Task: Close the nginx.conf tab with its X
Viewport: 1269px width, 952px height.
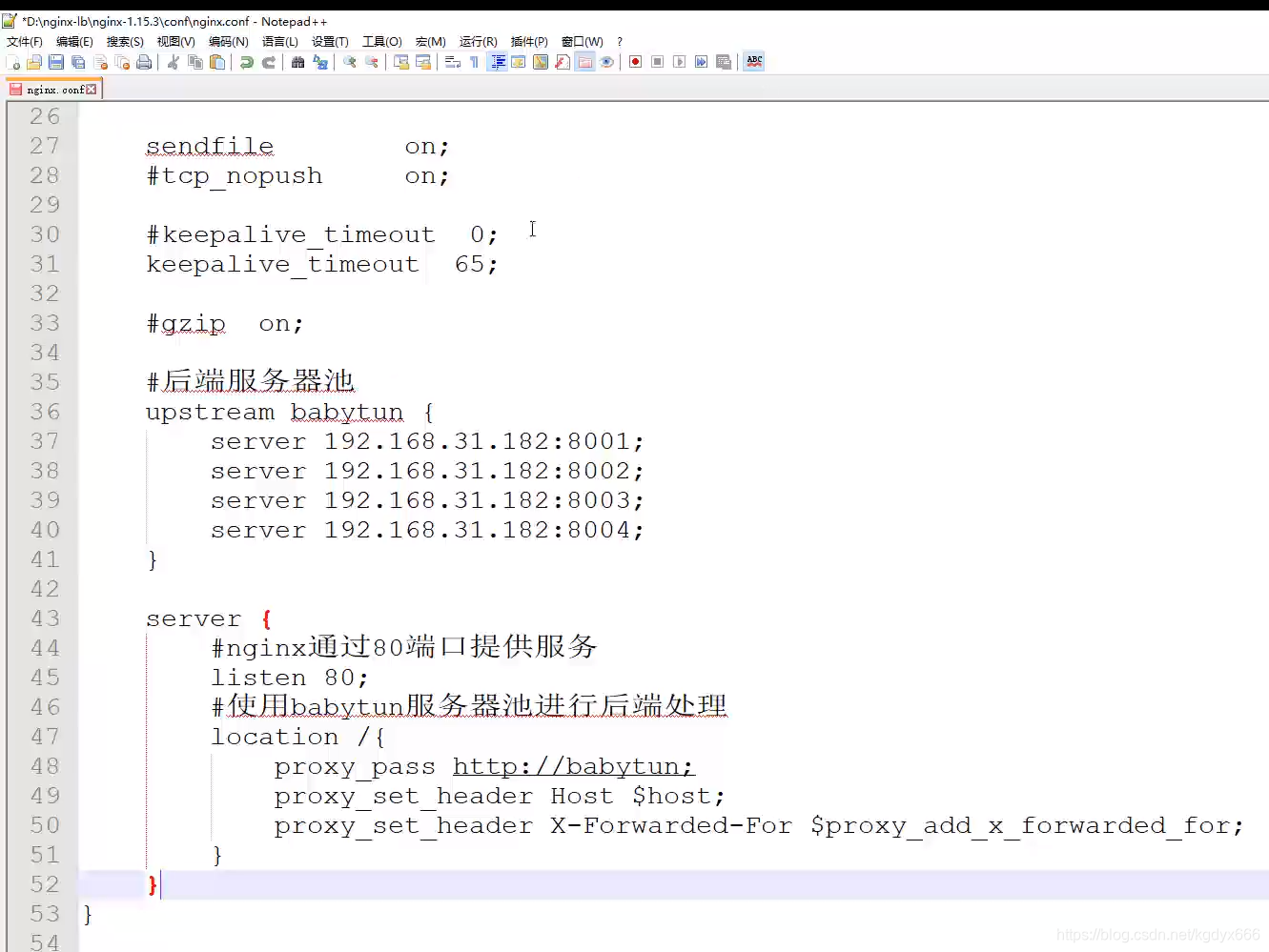Action: click(92, 90)
